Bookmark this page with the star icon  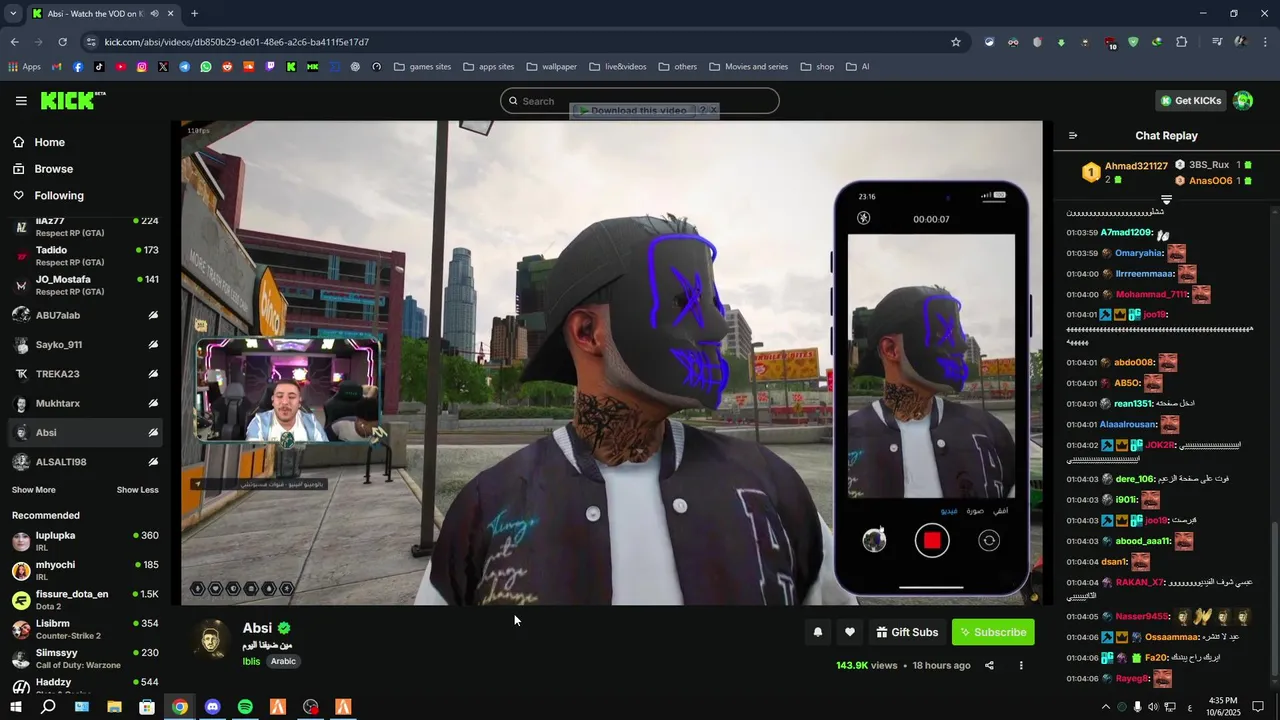pyautogui.click(x=956, y=42)
